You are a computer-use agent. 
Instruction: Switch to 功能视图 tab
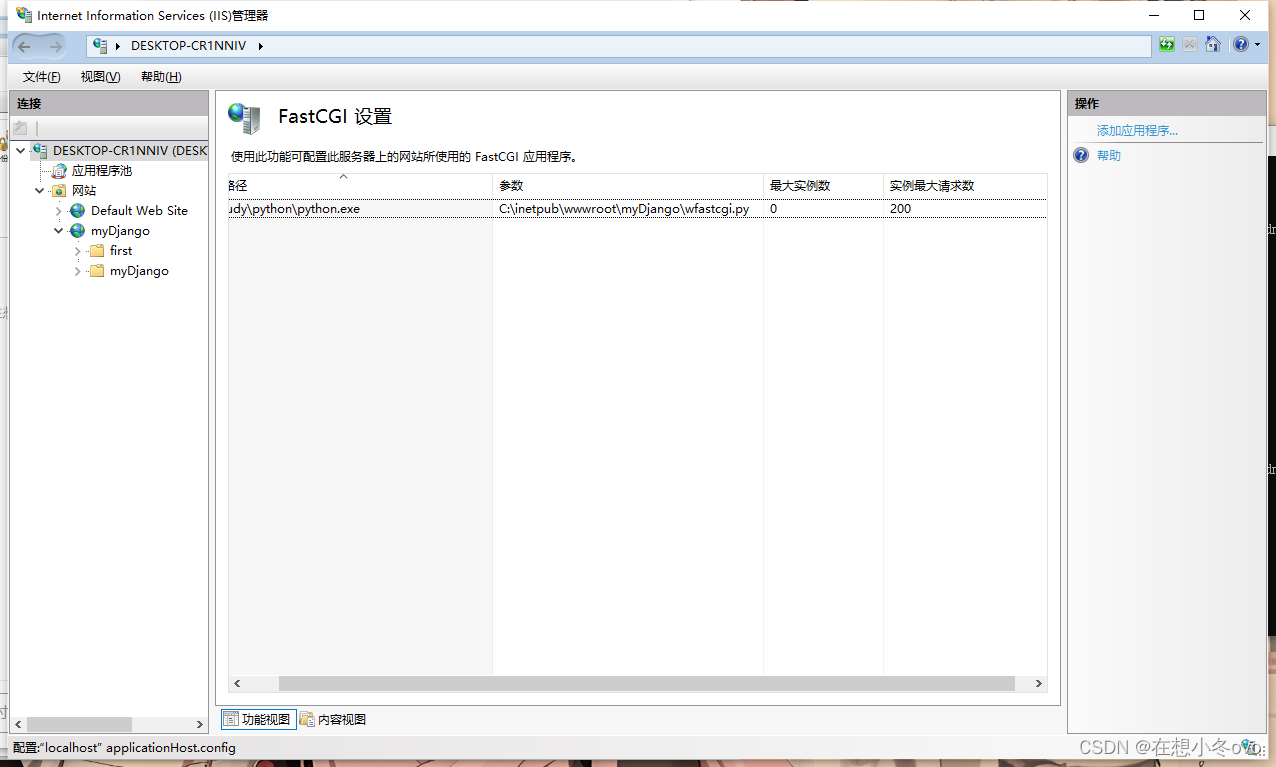pos(257,719)
